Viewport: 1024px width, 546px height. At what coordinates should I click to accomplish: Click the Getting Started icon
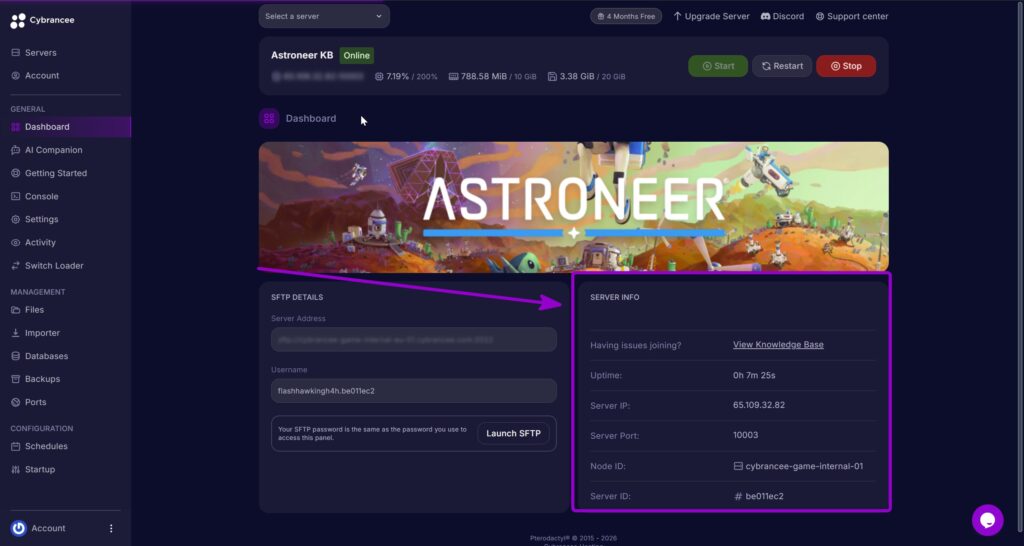click(x=16, y=173)
